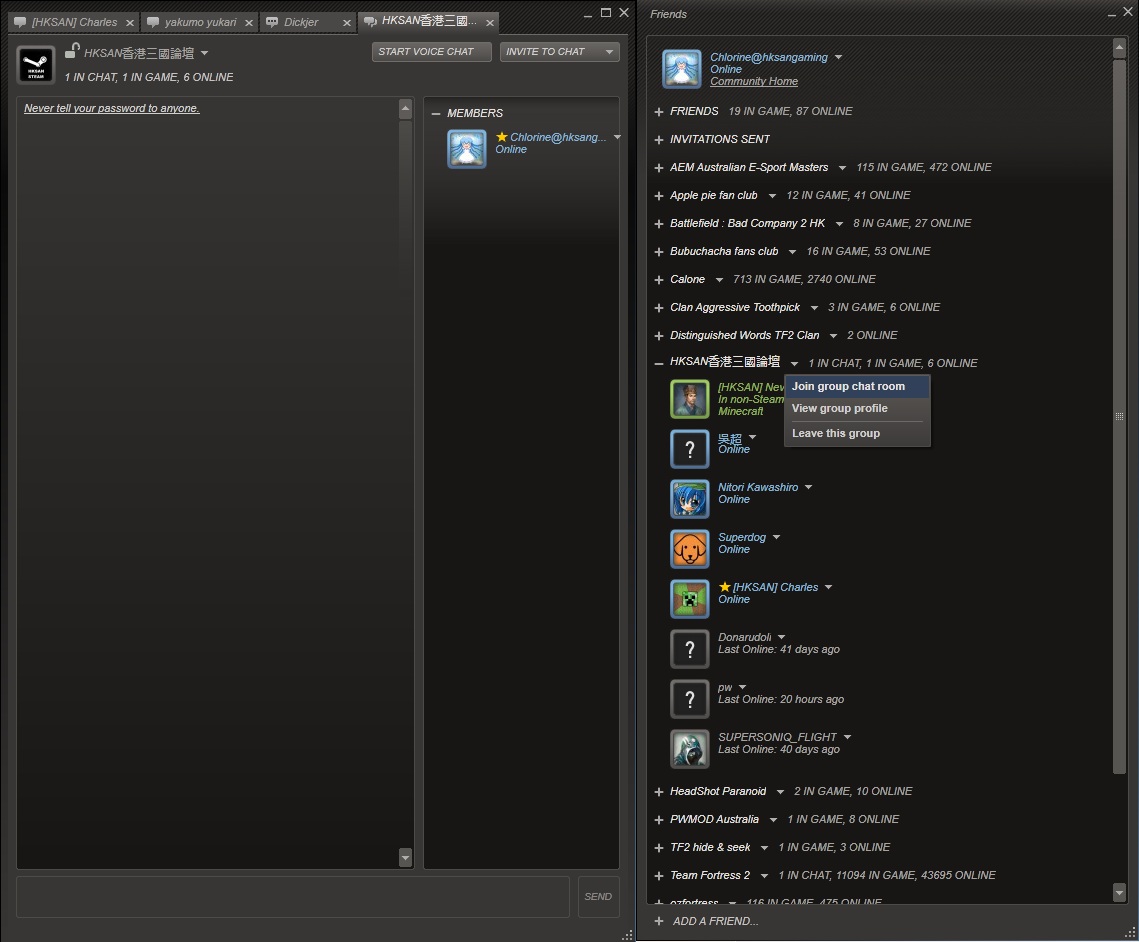Open the dropdown arrow next to Superdog
Image resolution: width=1139 pixels, height=942 pixels.
pyautogui.click(x=777, y=537)
